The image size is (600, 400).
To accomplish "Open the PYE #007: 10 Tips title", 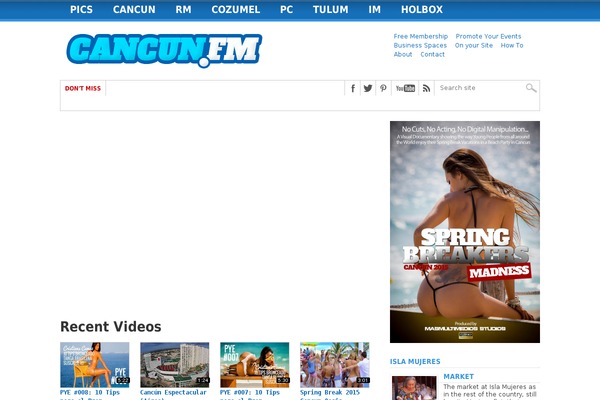I will 250,393.
